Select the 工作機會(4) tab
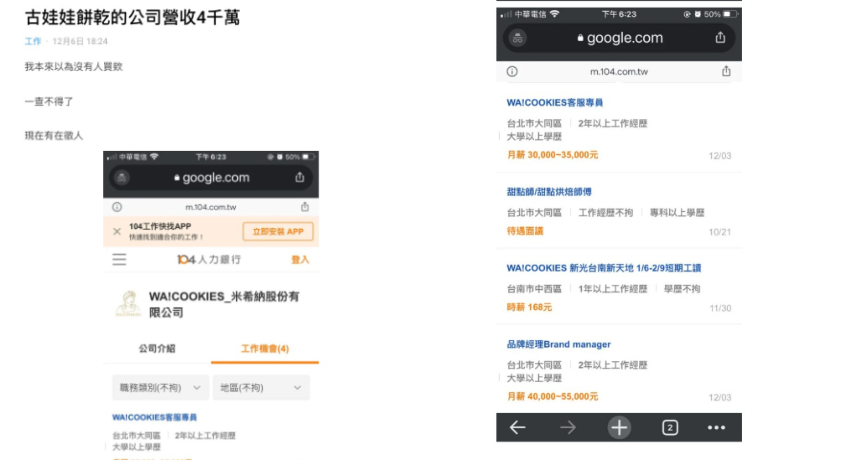The image size is (858, 460). tap(265, 349)
